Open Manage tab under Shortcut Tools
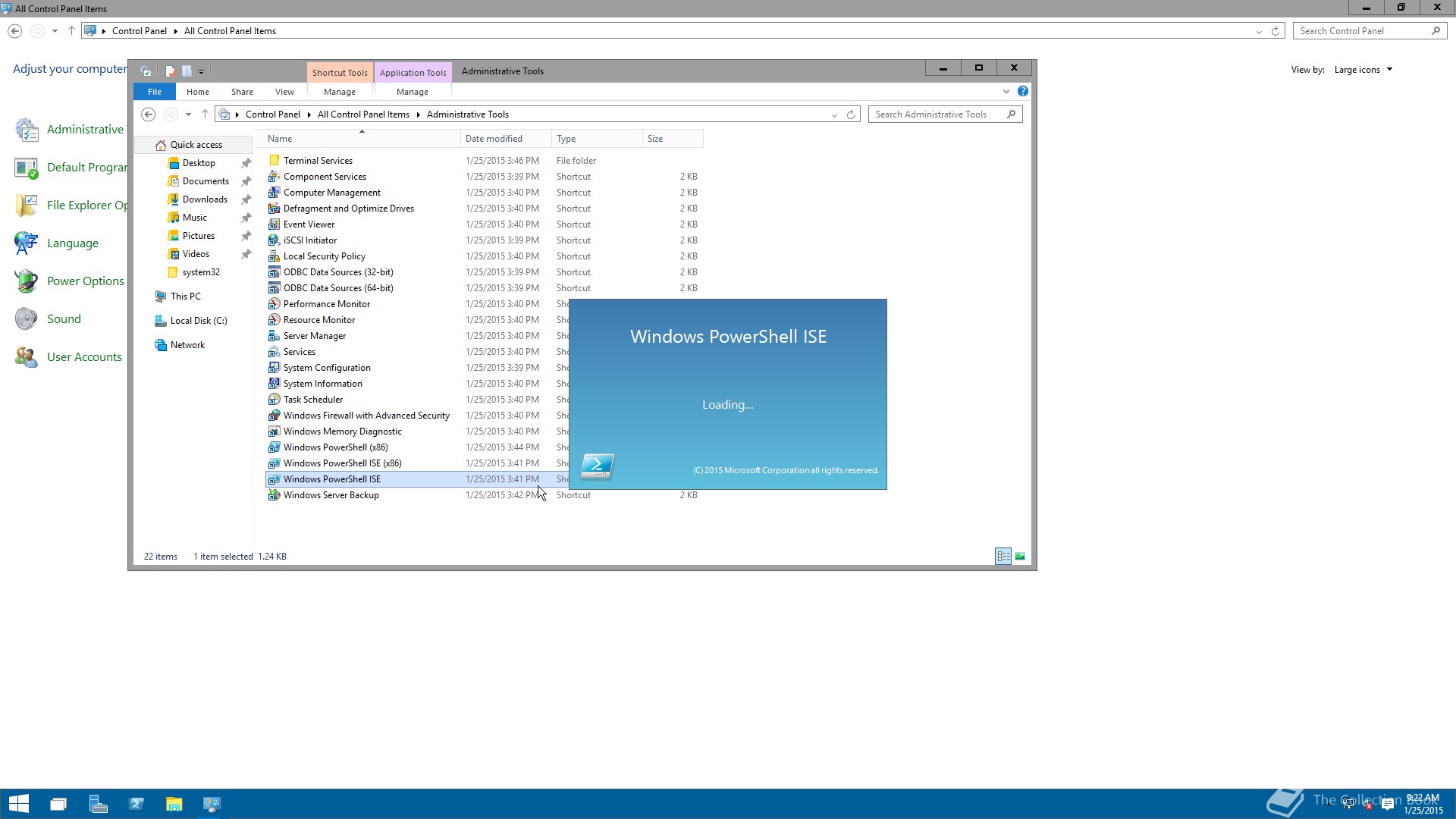1456x819 pixels. [340, 92]
